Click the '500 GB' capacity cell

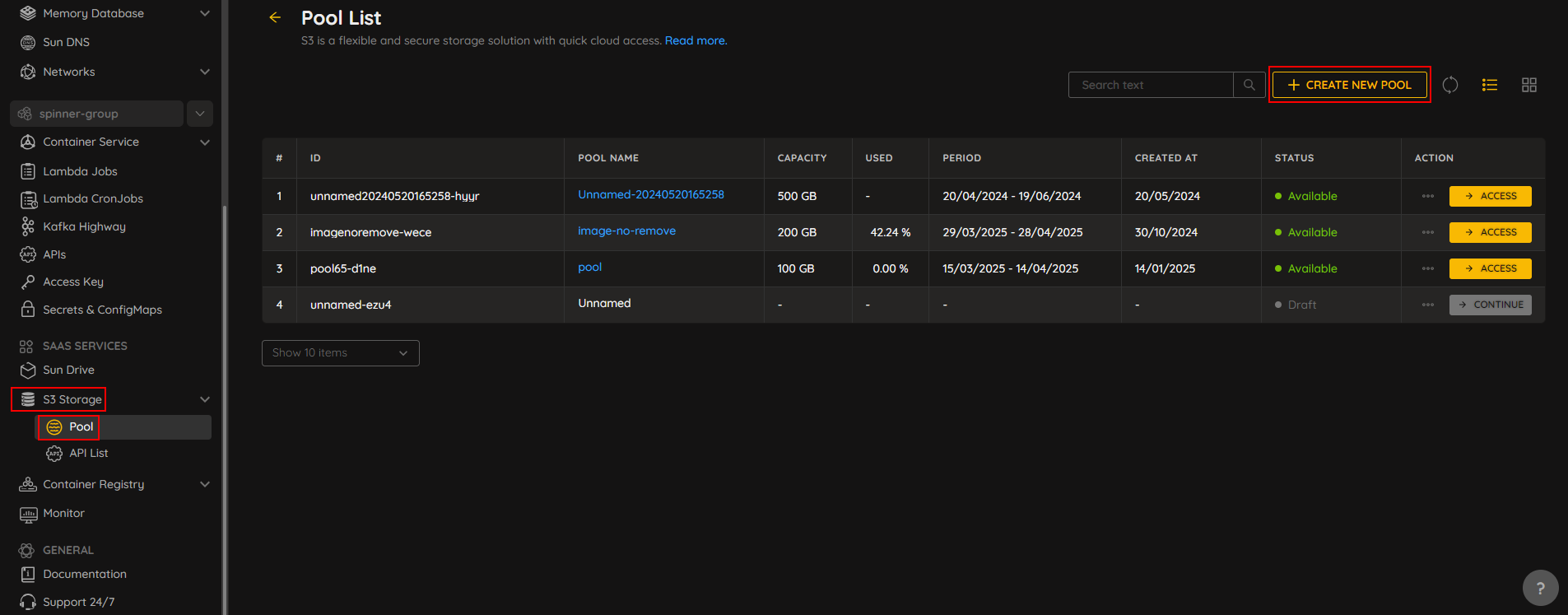tap(797, 196)
